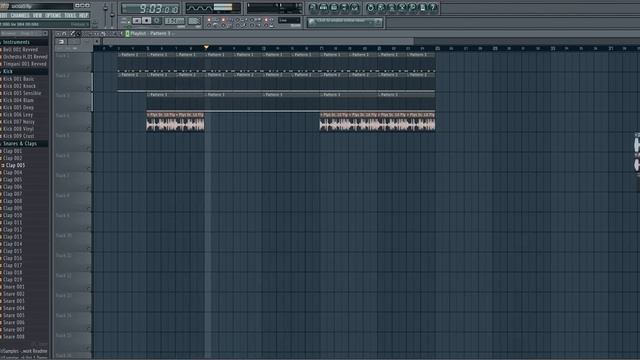Open the CHANNELS menu
This screenshot has width=640, height=360.
[x=20, y=16]
